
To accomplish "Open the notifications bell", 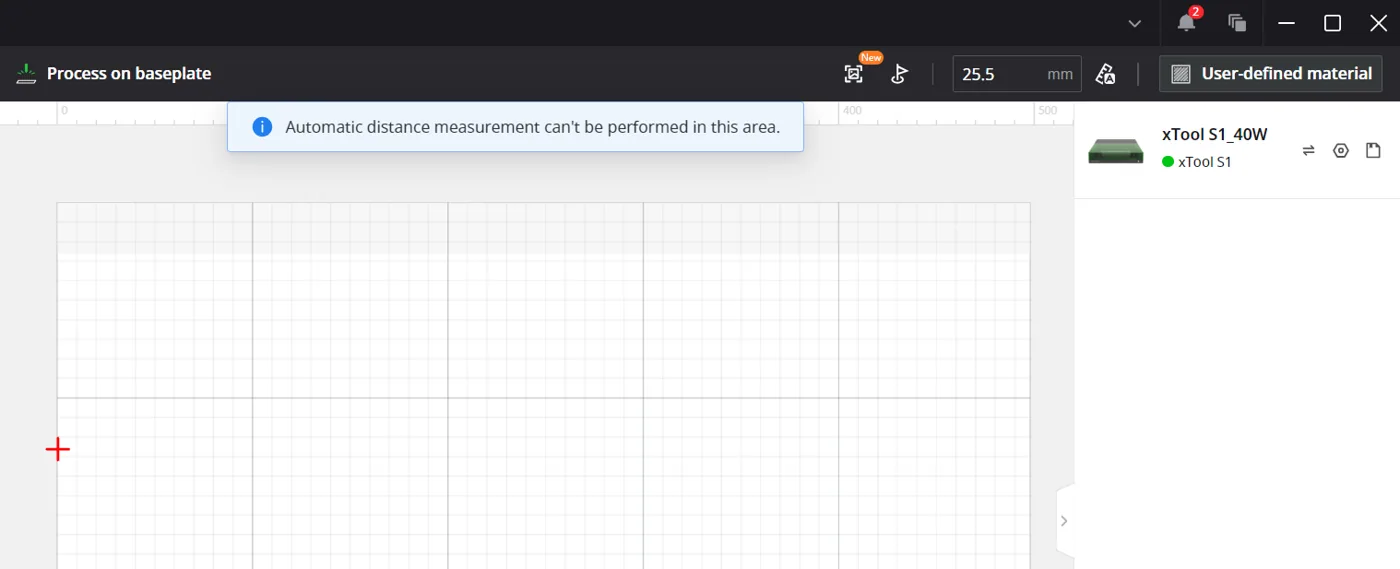I will [1186, 22].
